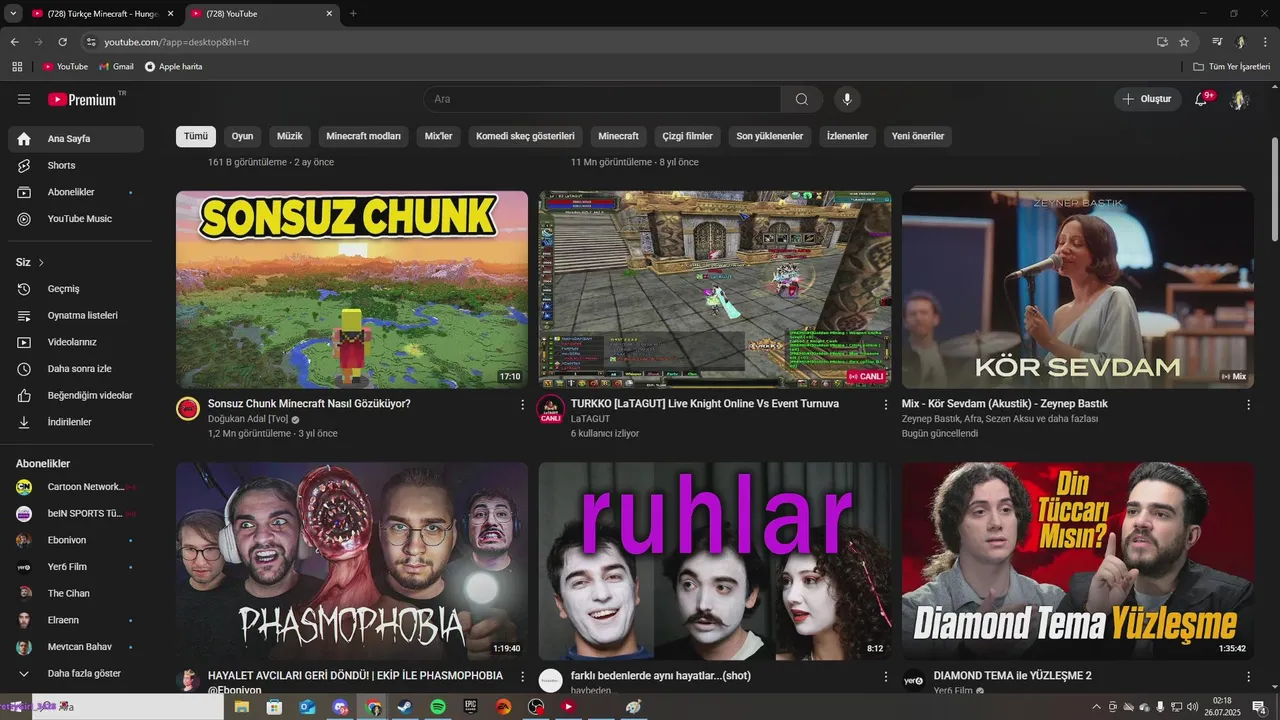Open options menu for Sonsuz Chunk video

coord(522,404)
